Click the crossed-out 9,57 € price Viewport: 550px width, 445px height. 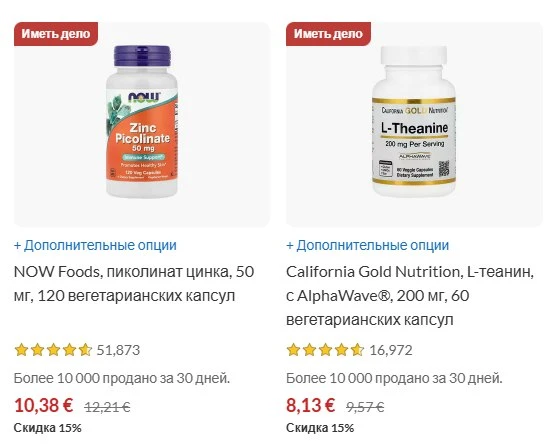pos(365,407)
